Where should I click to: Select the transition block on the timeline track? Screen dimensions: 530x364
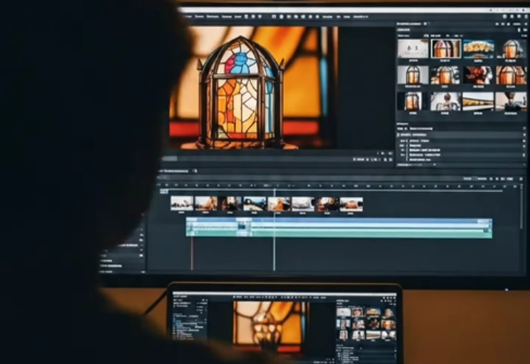[244, 227]
